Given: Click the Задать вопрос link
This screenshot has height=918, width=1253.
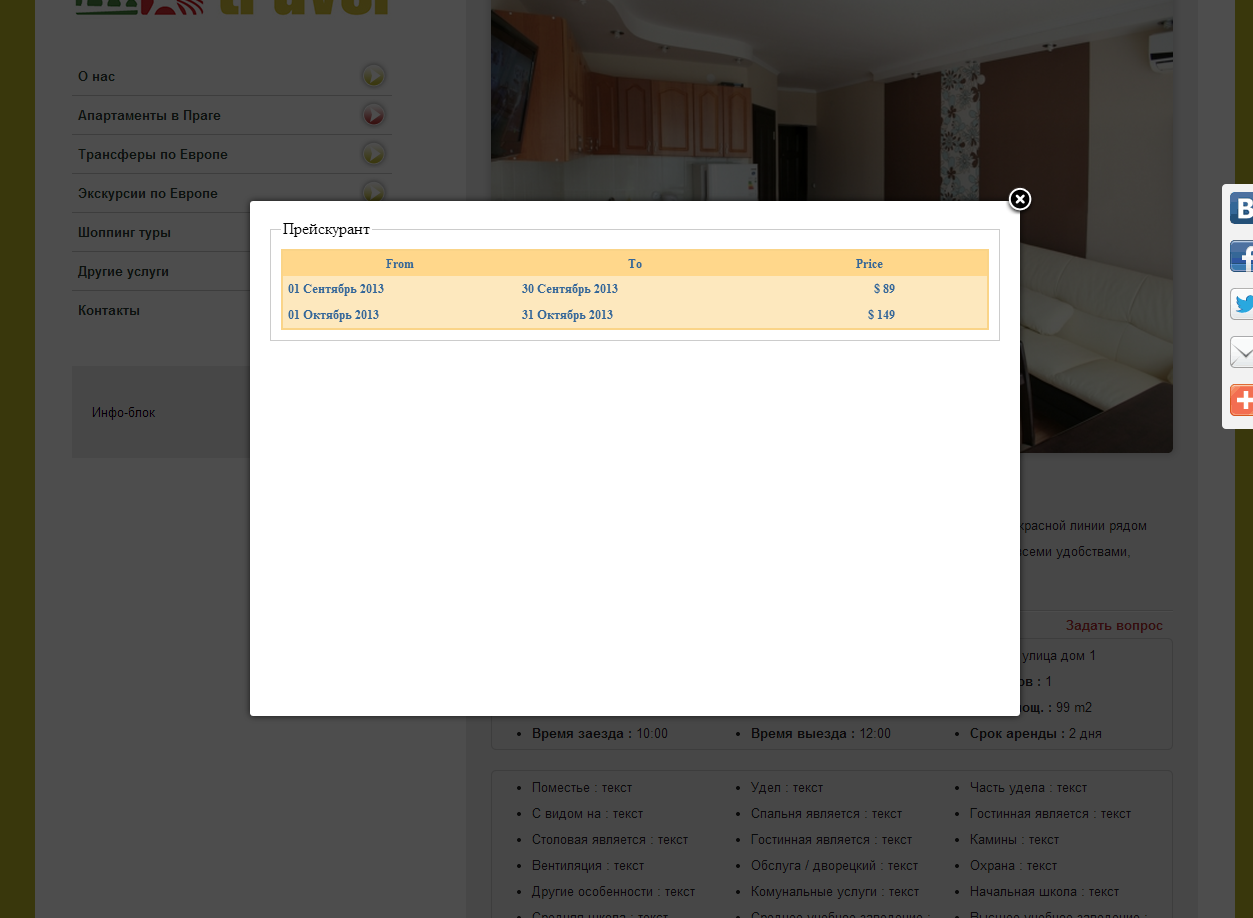Looking at the screenshot, I should [1114, 625].
